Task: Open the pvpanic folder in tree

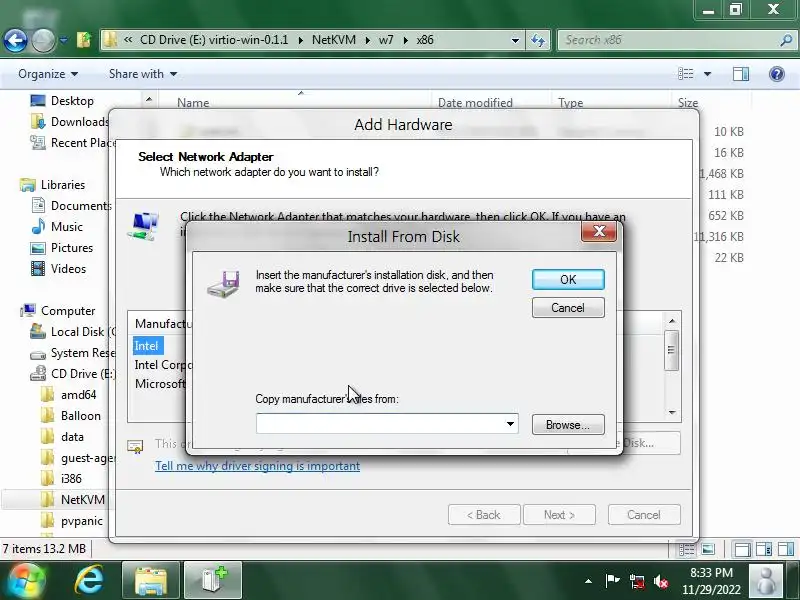Action: click(x=71, y=521)
